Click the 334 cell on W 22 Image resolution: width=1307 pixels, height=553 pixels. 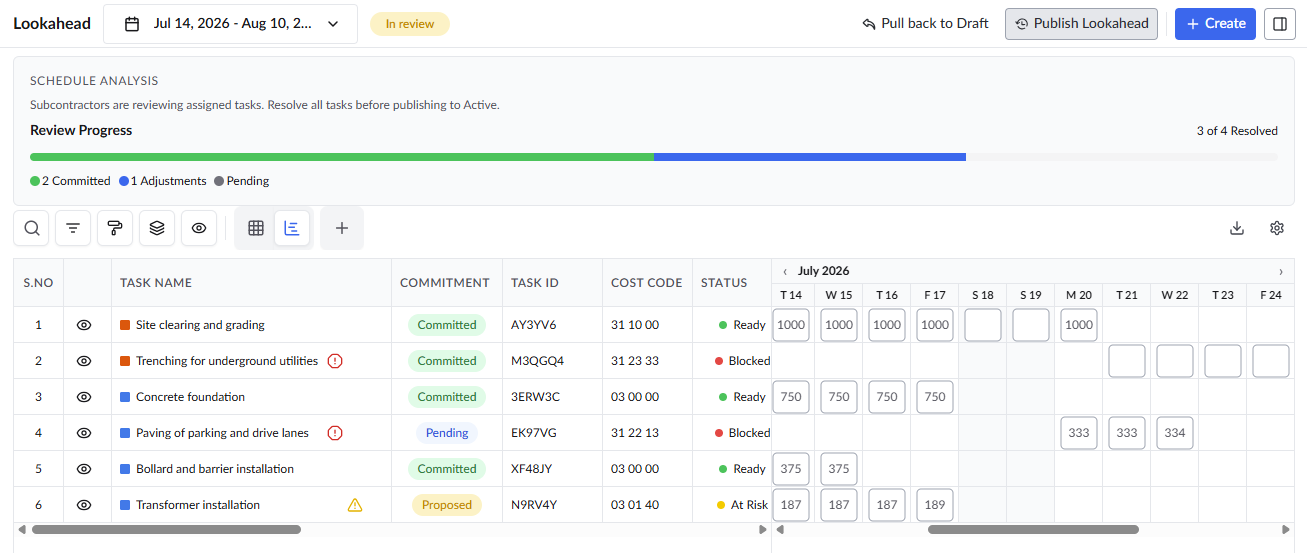coord(1175,433)
